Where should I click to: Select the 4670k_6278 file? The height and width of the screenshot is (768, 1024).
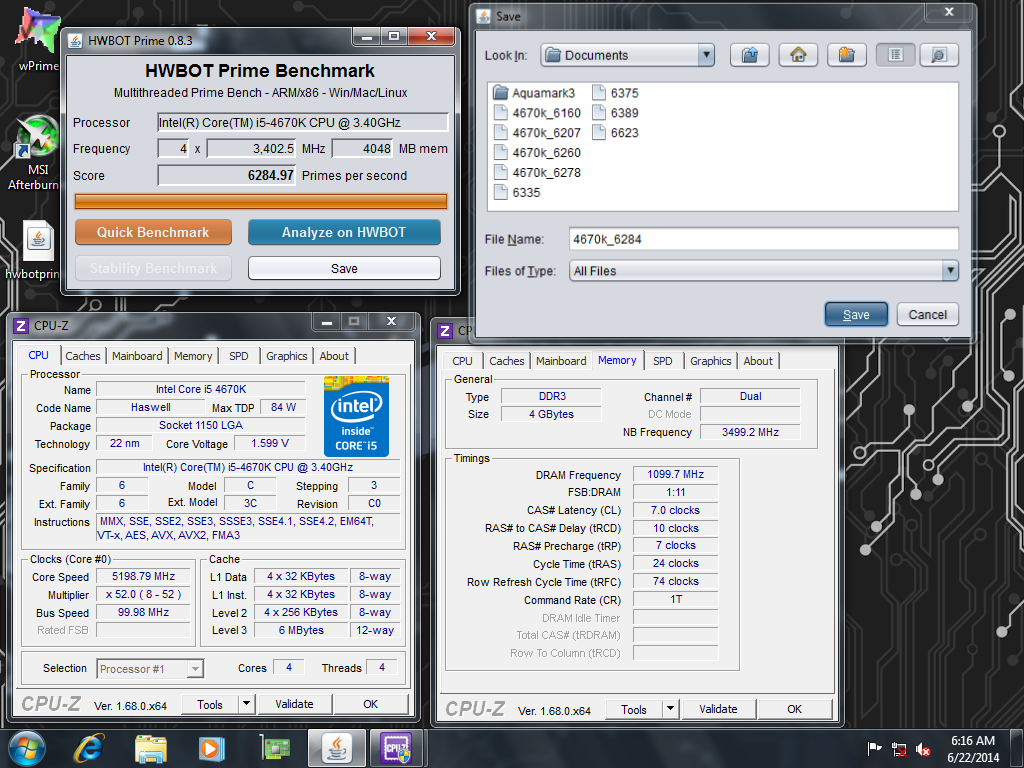(537, 172)
